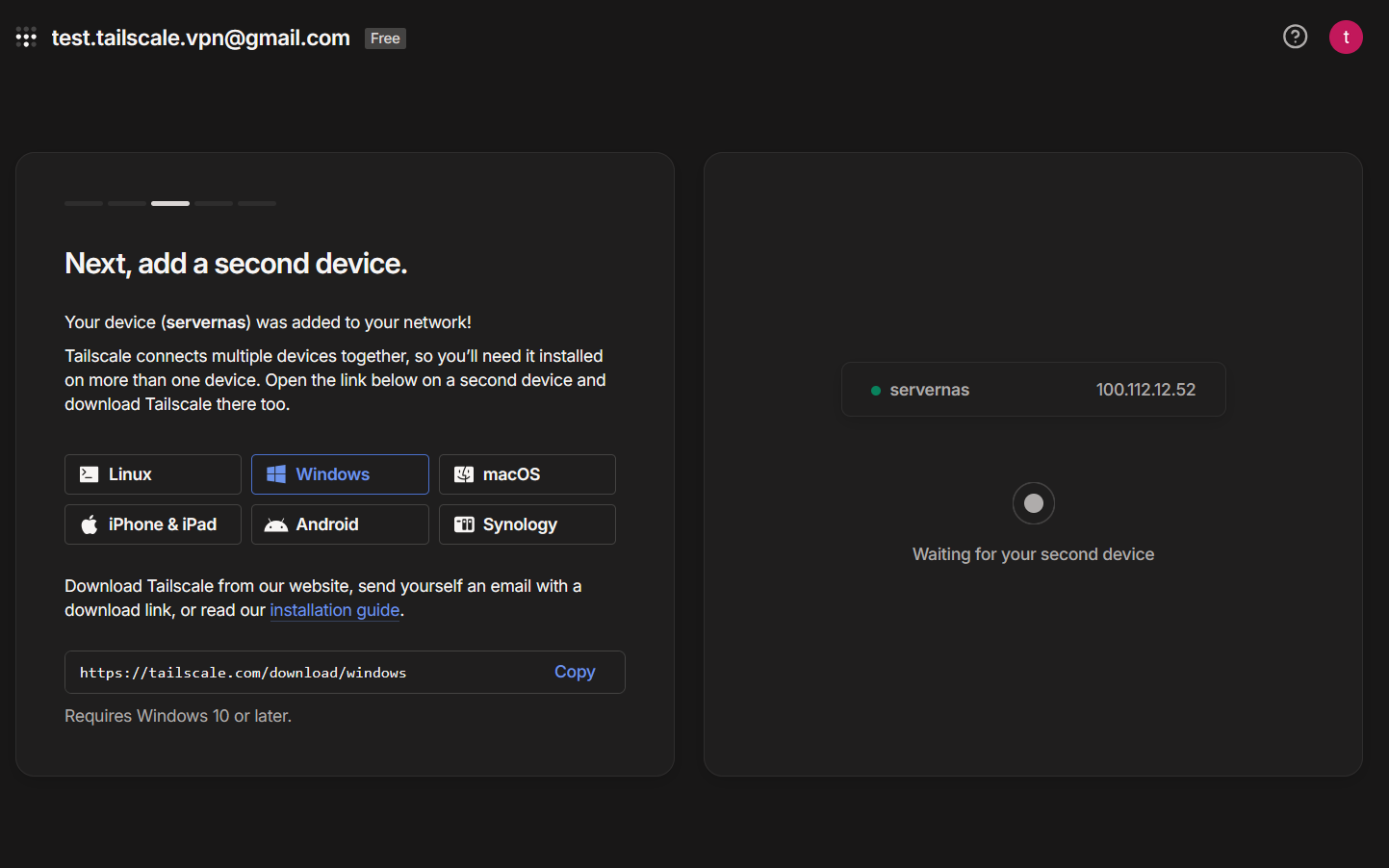Open the app grid menu icon
This screenshot has width=1389, height=868.
point(26,38)
